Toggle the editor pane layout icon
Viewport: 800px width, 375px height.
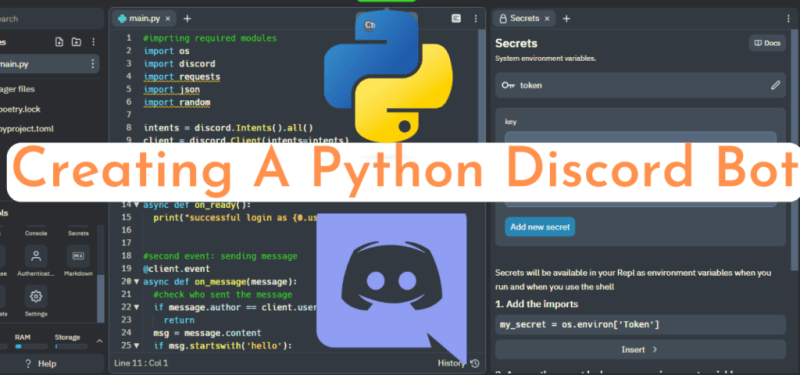[456, 18]
